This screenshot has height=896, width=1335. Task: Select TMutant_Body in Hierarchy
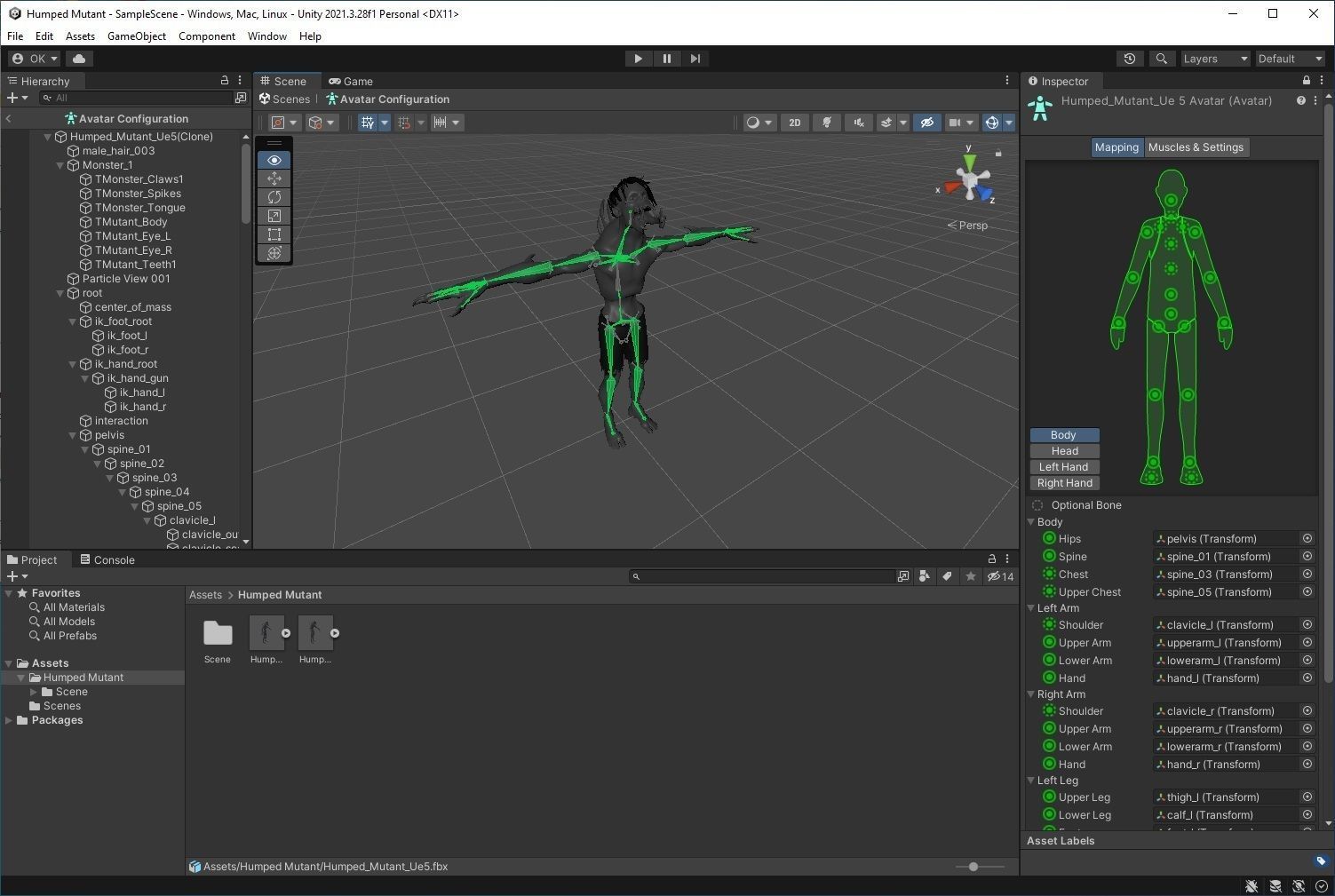[x=131, y=222]
